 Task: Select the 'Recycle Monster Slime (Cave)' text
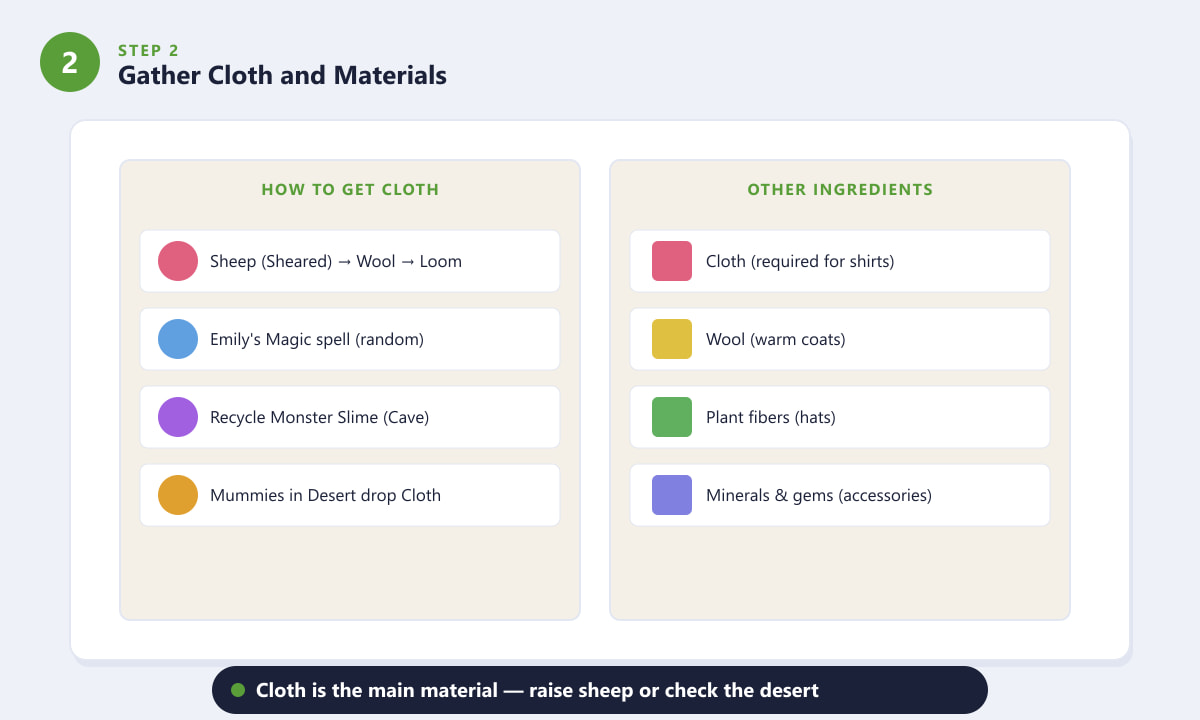pos(319,417)
